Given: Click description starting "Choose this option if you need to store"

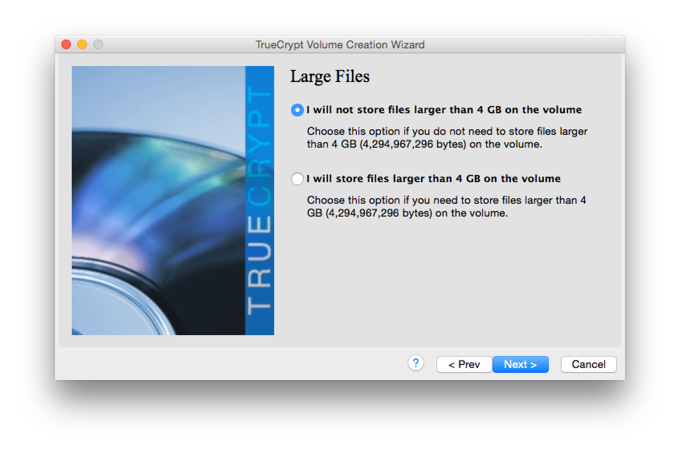Looking at the screenshot, I should point(446,206).
